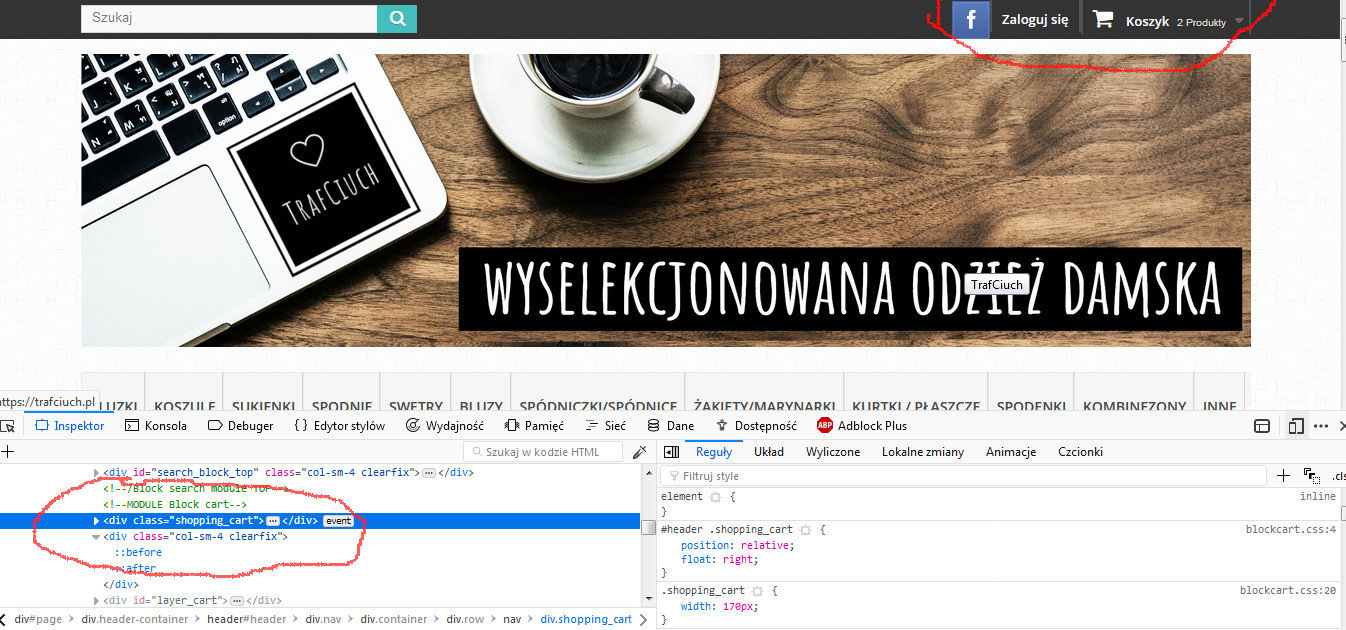The width and height of the screenshot is (1346, 630).
Task: Select the Wyliczone sidebar tab
Action: click(833, 452)
